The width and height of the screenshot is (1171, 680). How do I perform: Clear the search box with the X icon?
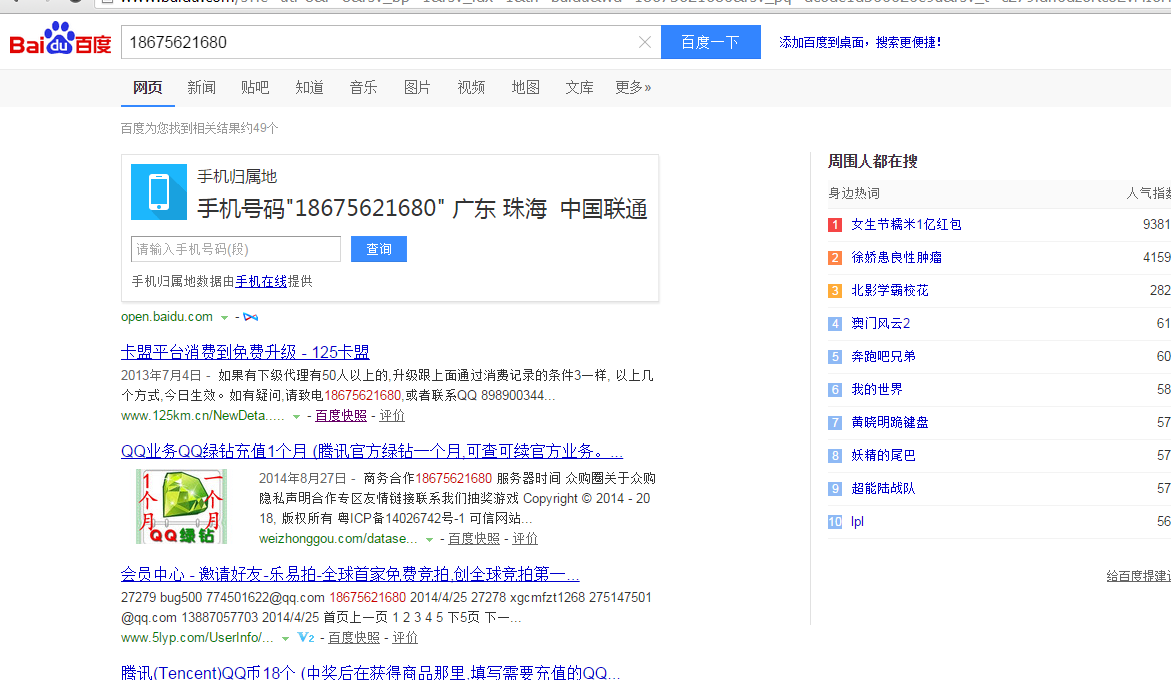[645, 43]
